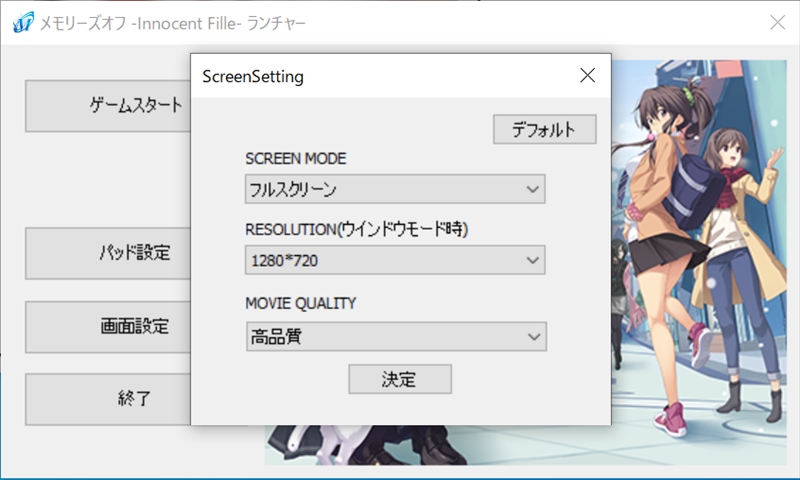Click the launcher title メモリーズオフ -Innocent Fille- ランチャー
800x480 pixels.
tap(172, 23)
